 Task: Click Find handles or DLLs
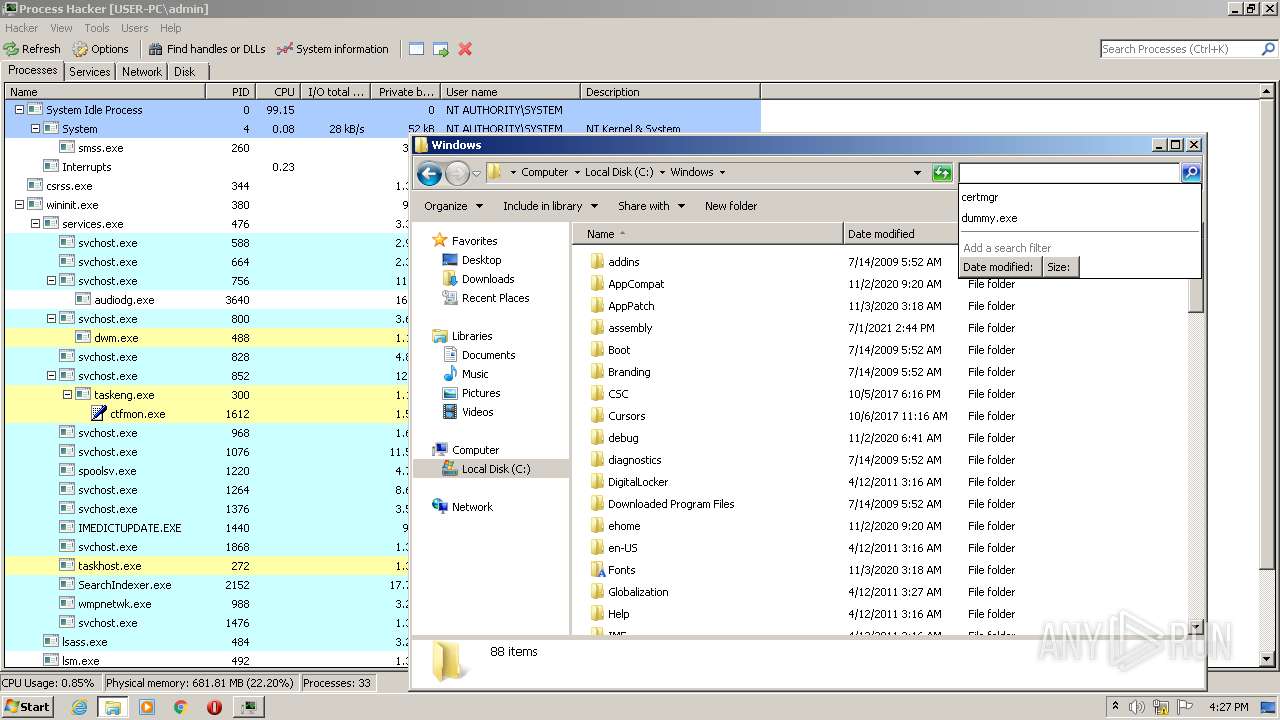207,49
